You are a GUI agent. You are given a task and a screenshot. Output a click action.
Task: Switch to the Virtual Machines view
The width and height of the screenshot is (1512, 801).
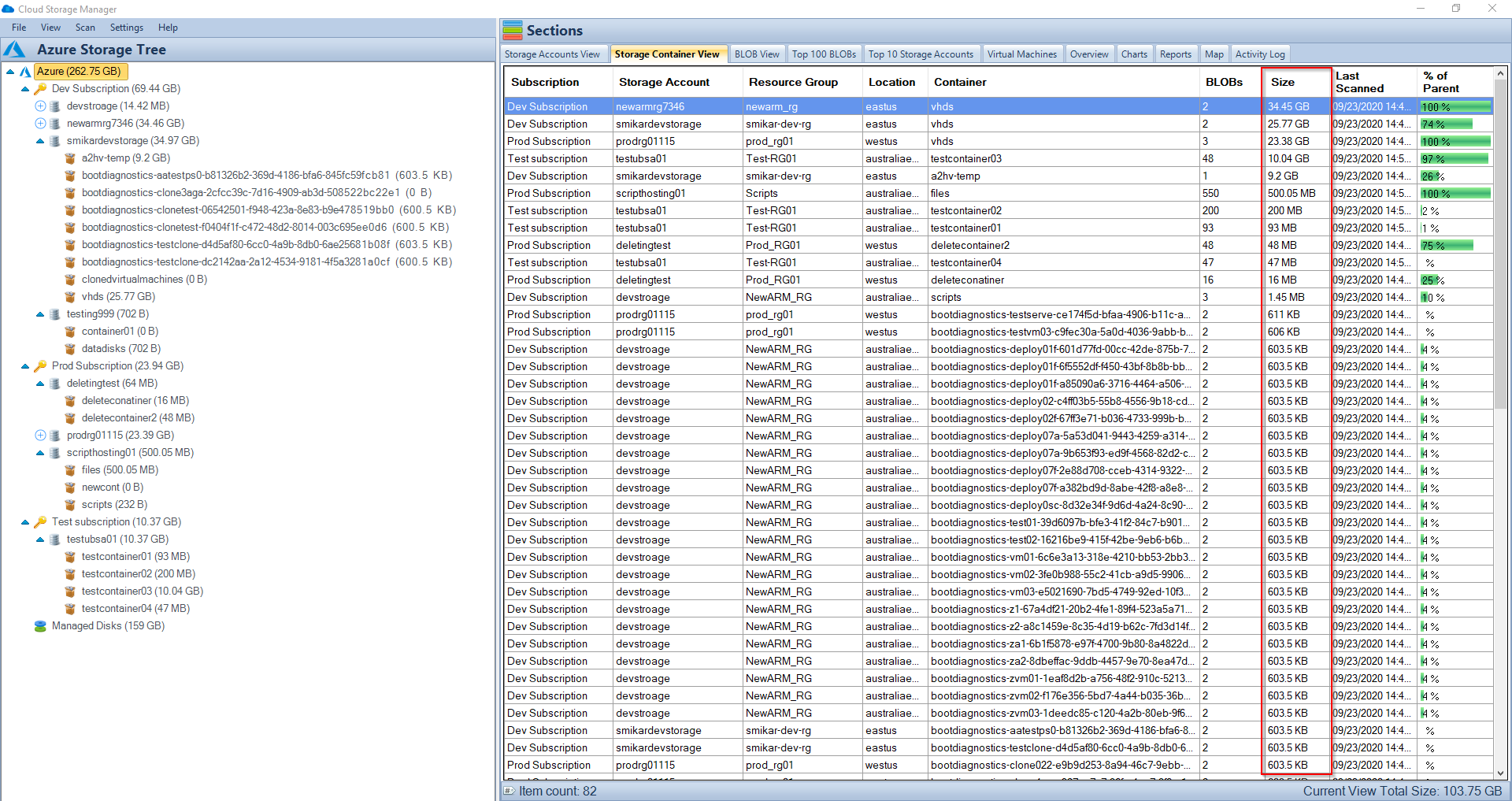pos(1022,54)
